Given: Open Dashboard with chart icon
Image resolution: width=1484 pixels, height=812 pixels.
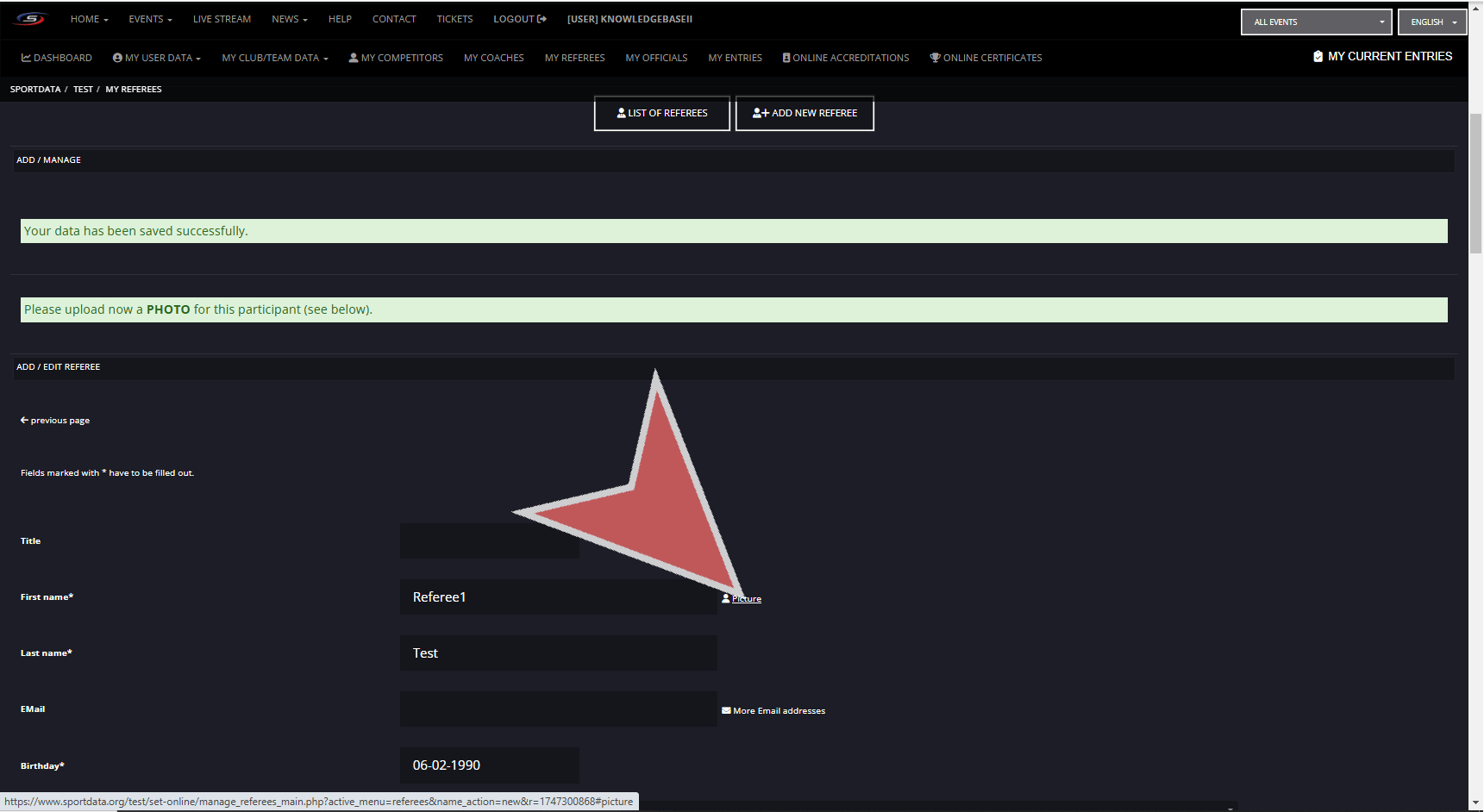Looking at the screenshot, I should coord(26,58).
